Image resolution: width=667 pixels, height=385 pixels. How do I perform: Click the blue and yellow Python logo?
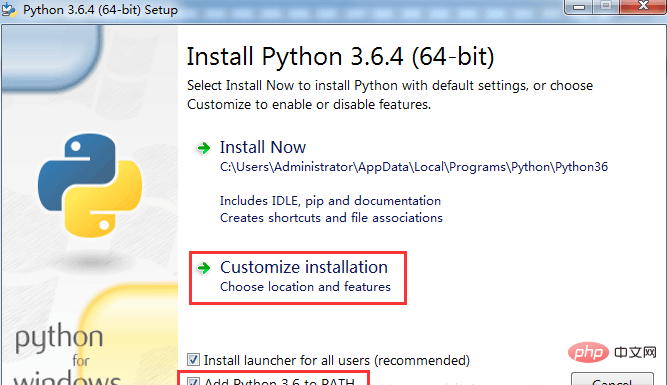(90, 186)
